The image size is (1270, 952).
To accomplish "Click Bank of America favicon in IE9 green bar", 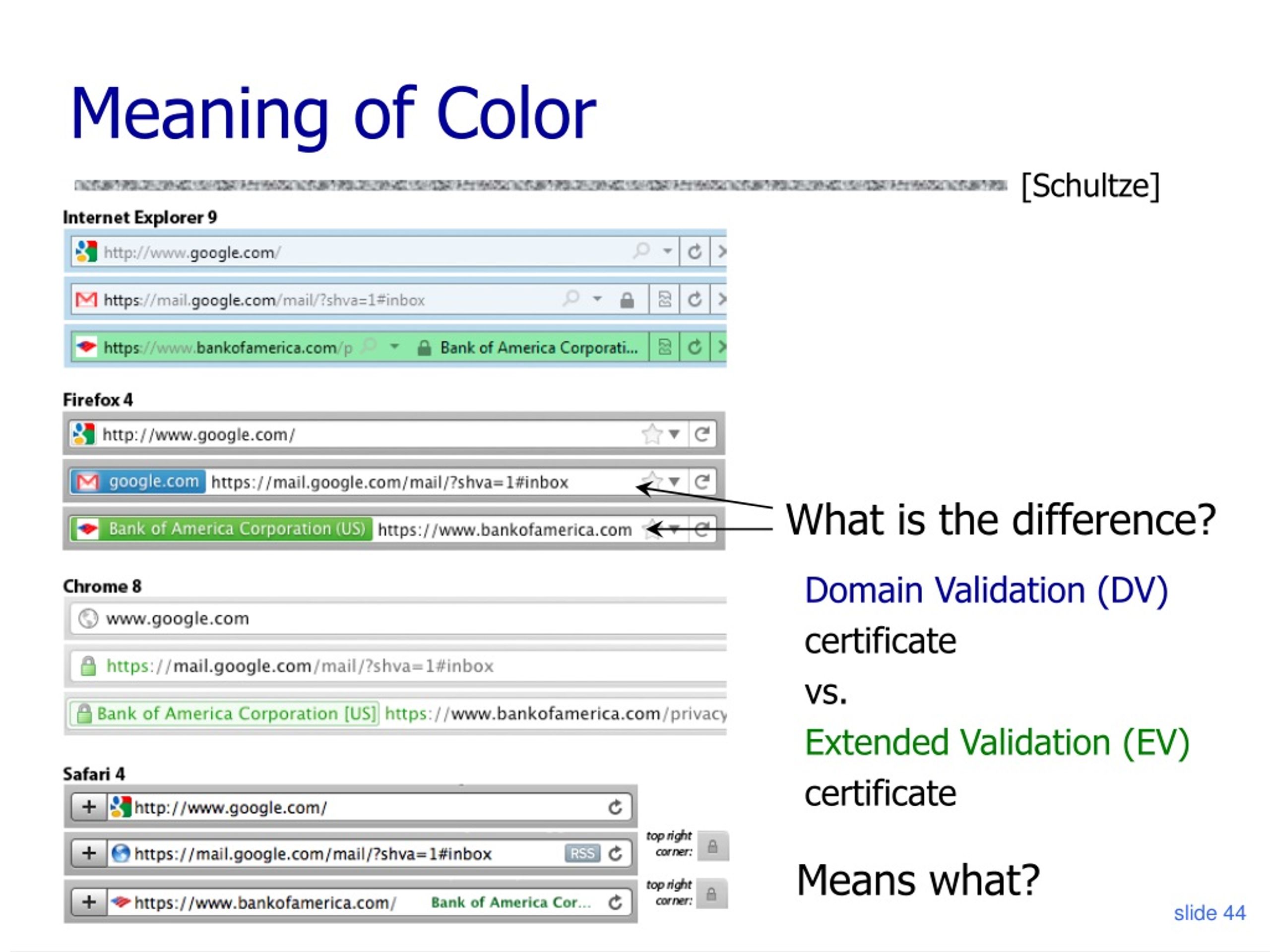I will click(x=86, y=347).
